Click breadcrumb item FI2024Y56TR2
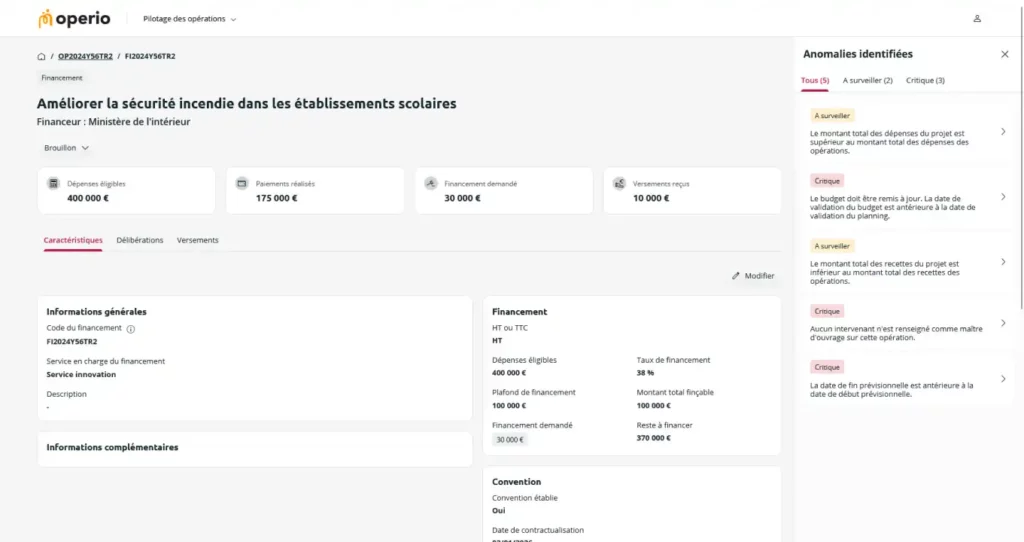Viewport: 1024px width, 542px height. (150, 56)
